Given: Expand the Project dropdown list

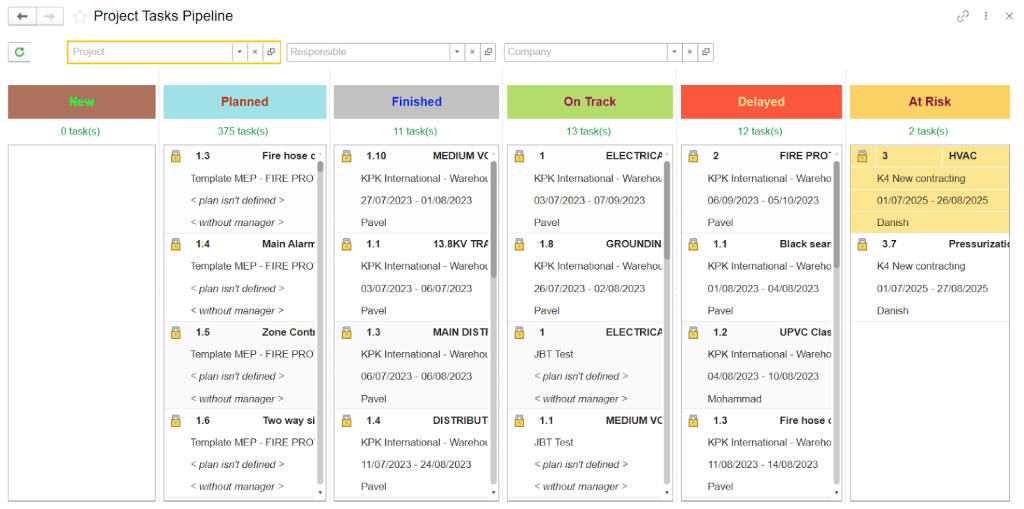Looking at the screenshot, I should coord(239,52).
